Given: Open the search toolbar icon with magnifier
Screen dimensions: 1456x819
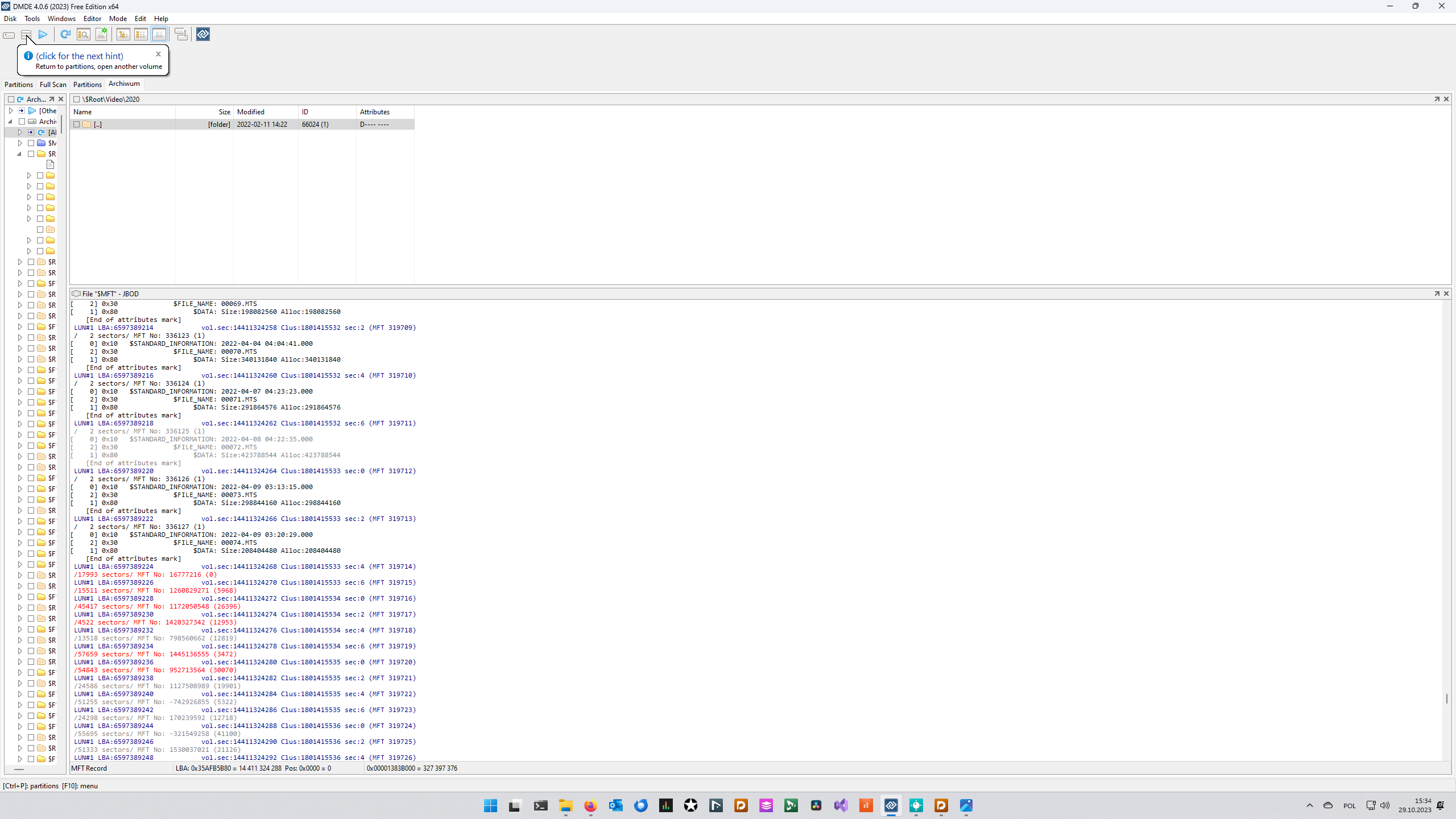Looking at the screenshot, I should pyautogui.click(x=84, y=35).
